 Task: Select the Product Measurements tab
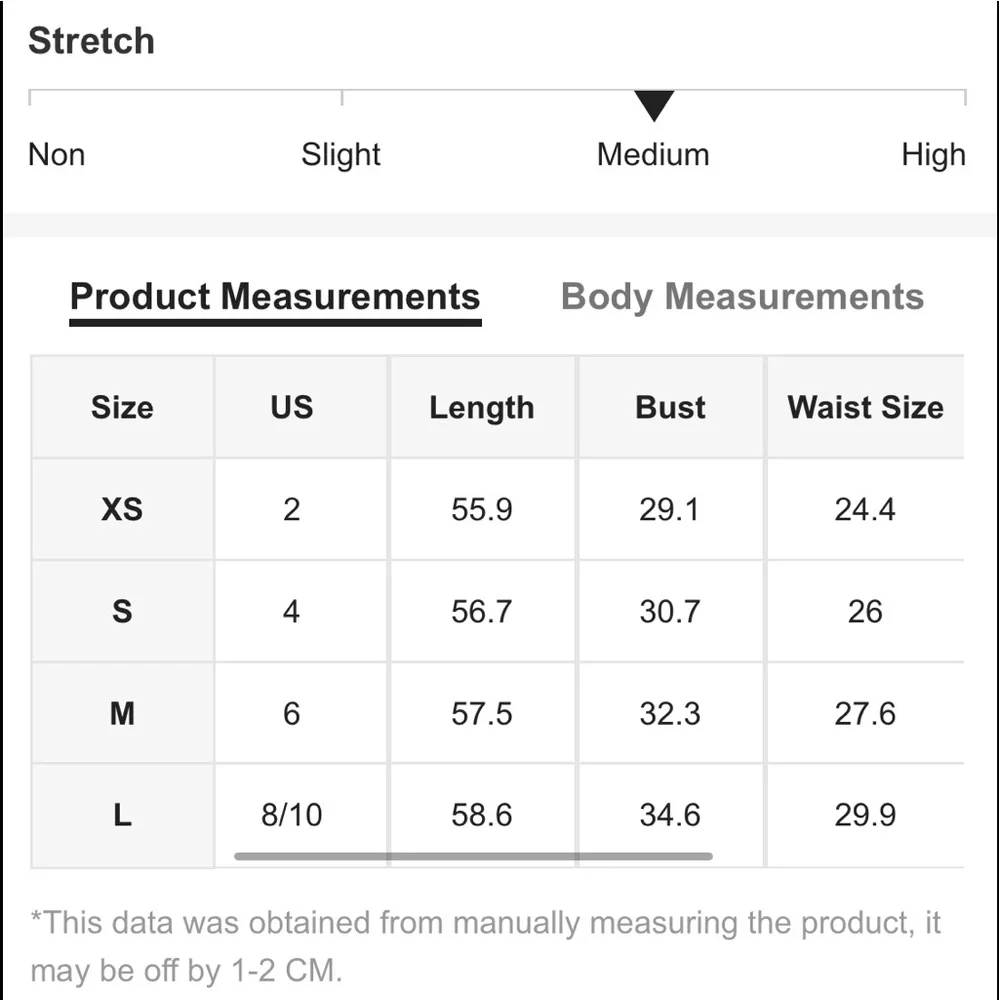(275, 297)
